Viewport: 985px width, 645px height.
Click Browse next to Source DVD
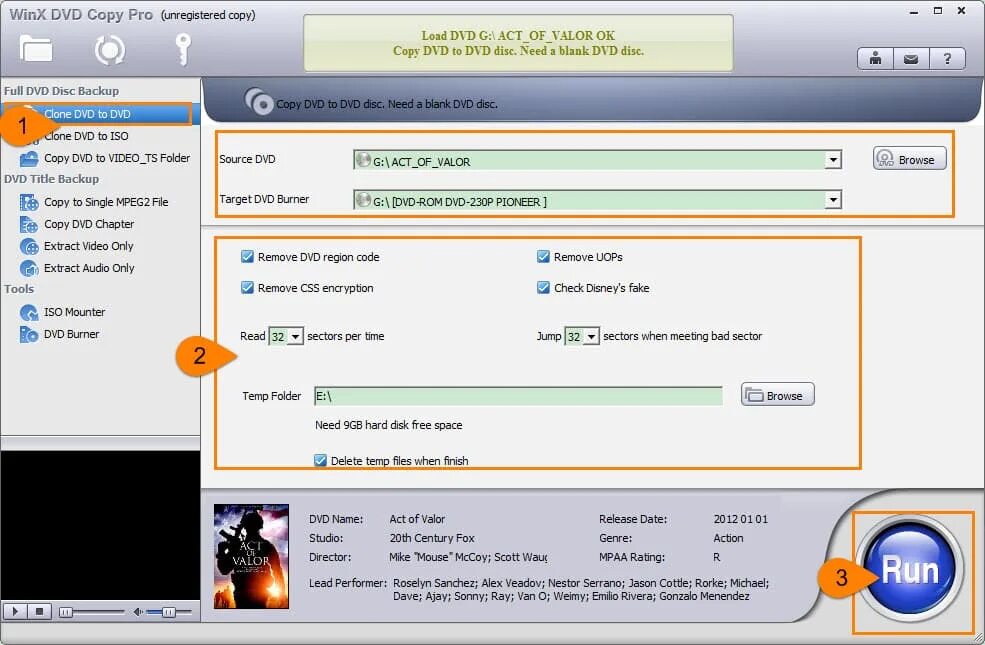coord(909,160)
